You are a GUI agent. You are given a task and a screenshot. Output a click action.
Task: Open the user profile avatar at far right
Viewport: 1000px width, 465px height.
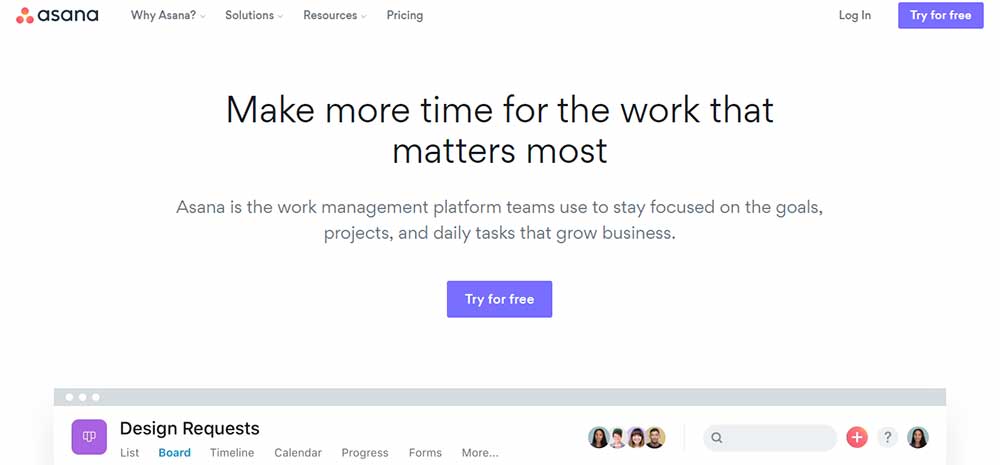point(918,438)
